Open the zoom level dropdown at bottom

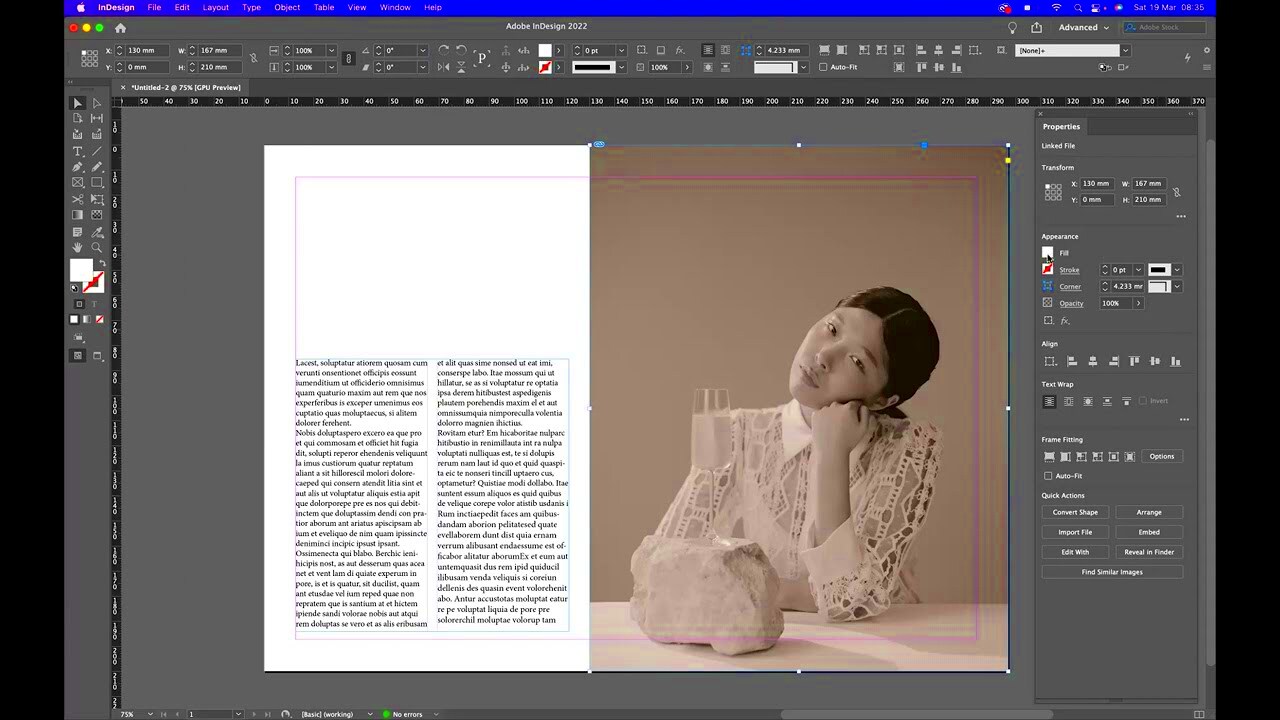[151, 714]
